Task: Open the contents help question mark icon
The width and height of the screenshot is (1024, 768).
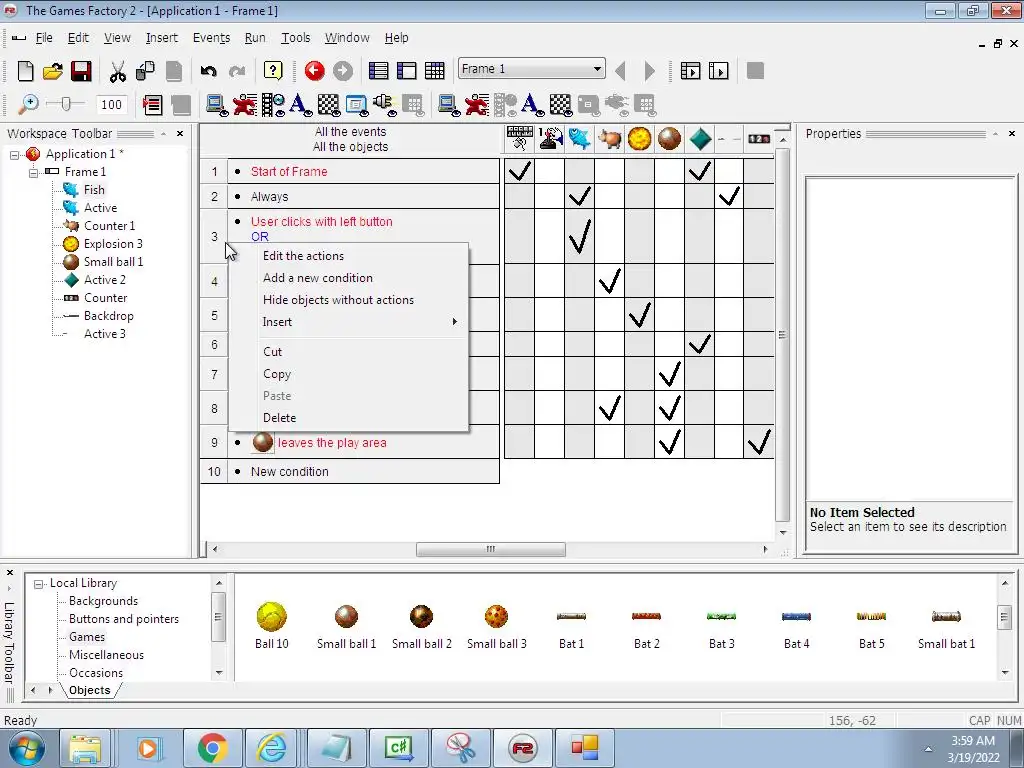Action: pyautogui.click(x=273, y=71)
